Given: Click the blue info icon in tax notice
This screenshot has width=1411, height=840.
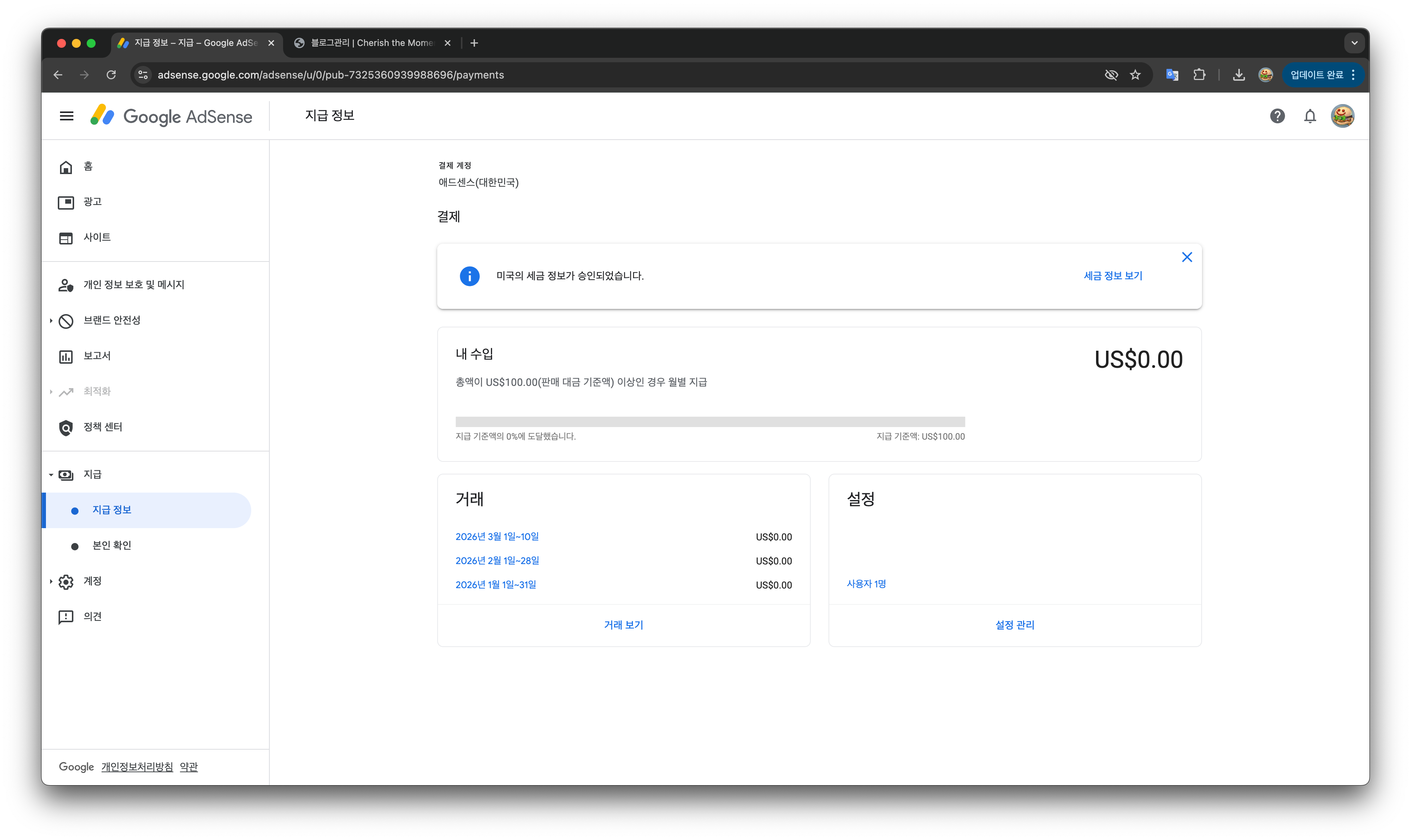Looking at the screenshot, I should click(x=469, y=276).
